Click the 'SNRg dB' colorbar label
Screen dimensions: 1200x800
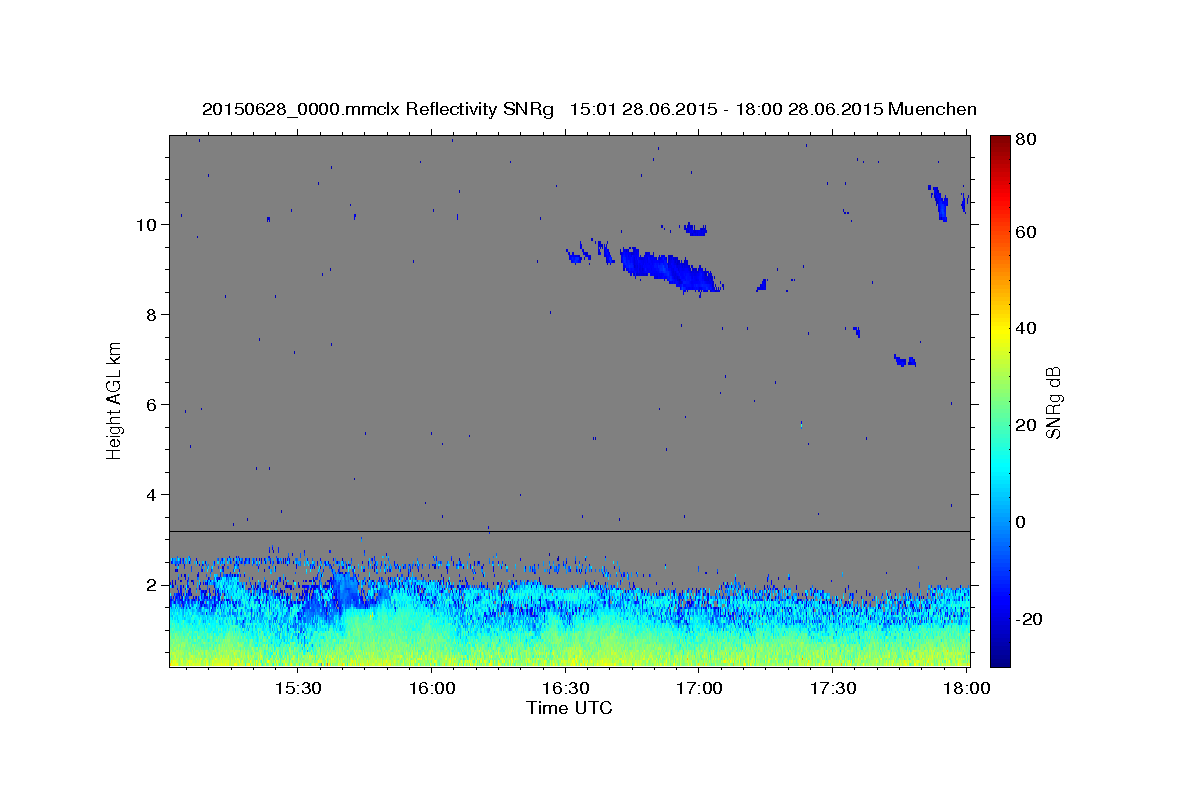click(x=1052, y=402)
